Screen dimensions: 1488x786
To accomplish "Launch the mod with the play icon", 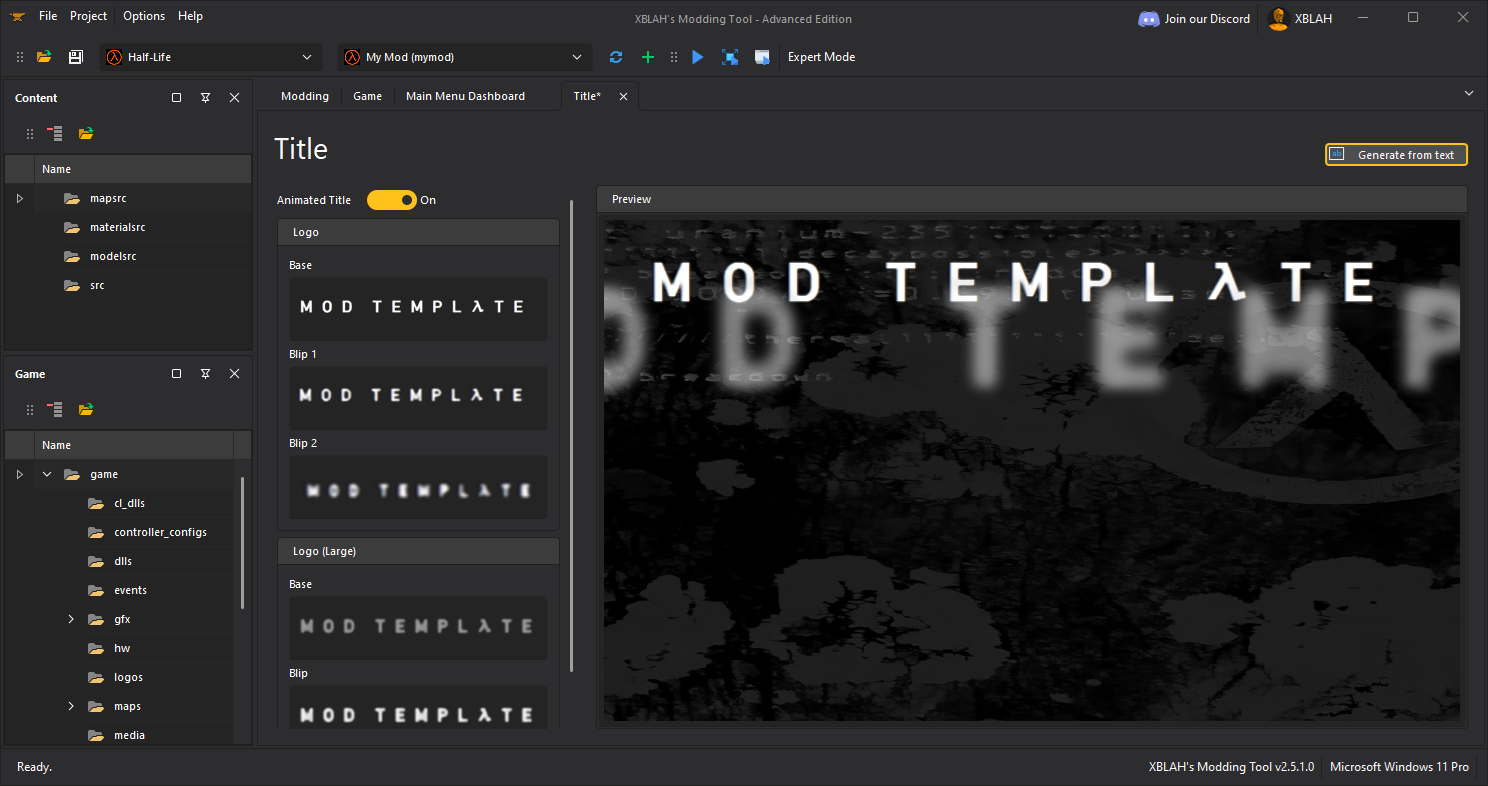I will coord(697,57).
